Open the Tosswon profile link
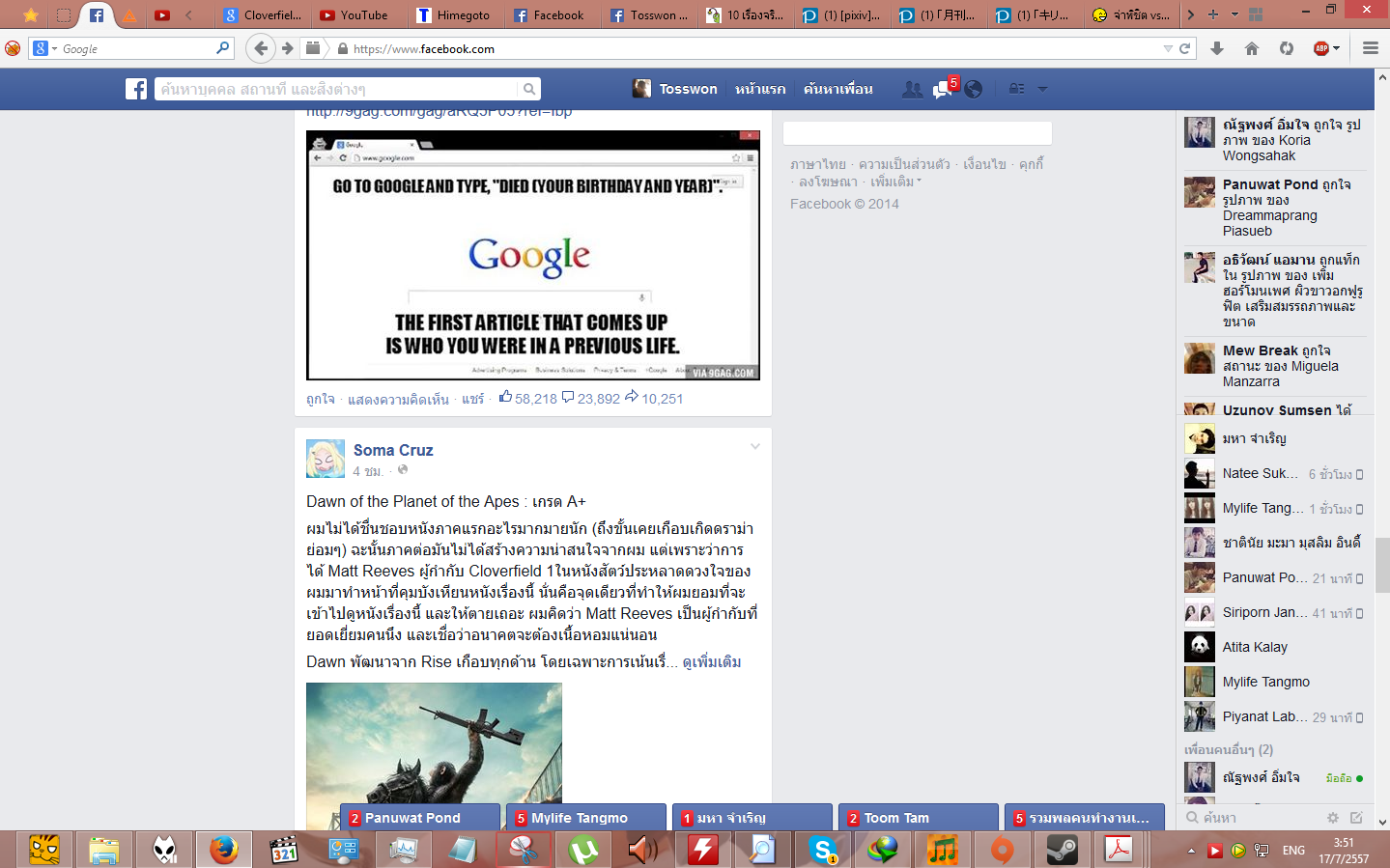 pyautogui.click(x=675, y=89)
